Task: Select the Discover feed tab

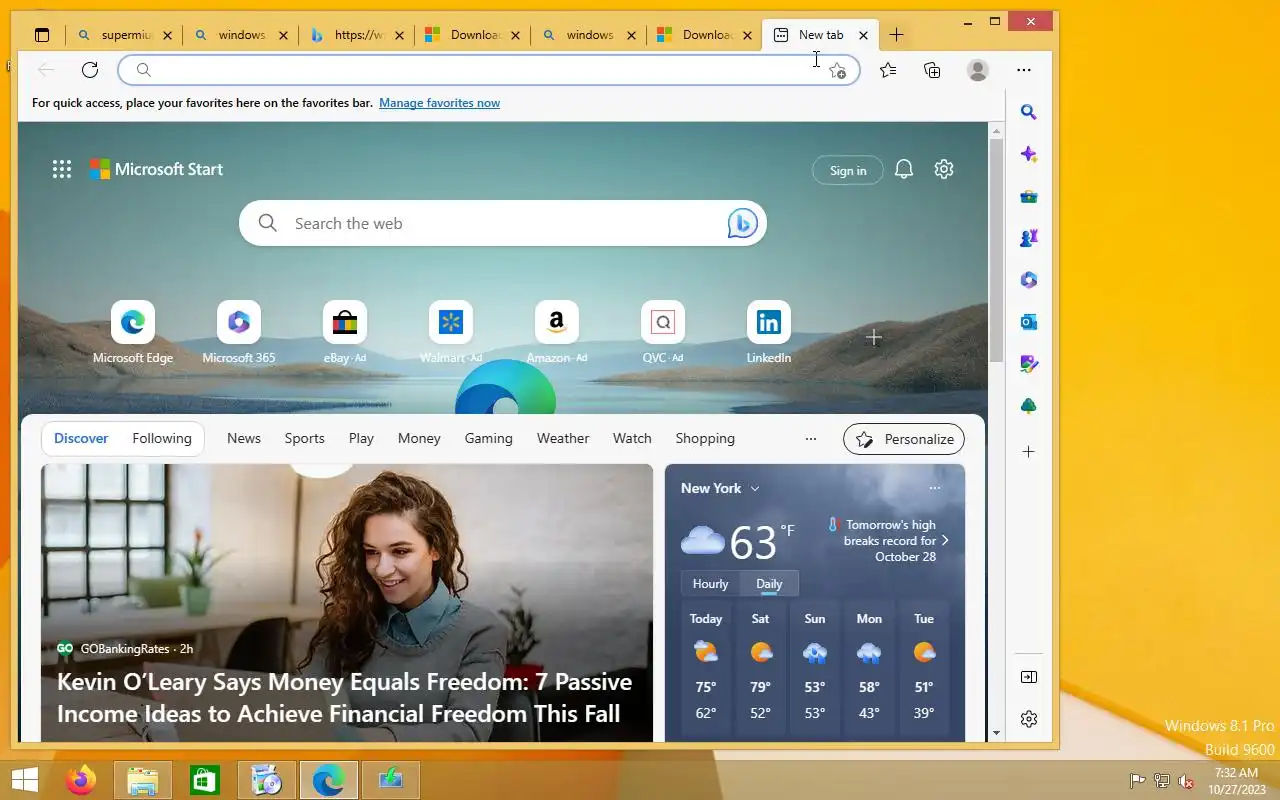Action: coord(81,438)
